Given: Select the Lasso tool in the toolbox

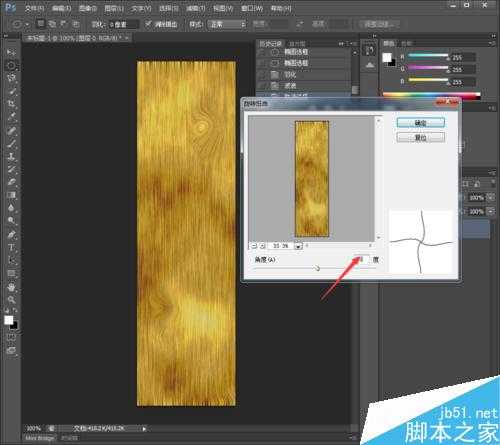Looking at the screenshot, I should (11, 78).
